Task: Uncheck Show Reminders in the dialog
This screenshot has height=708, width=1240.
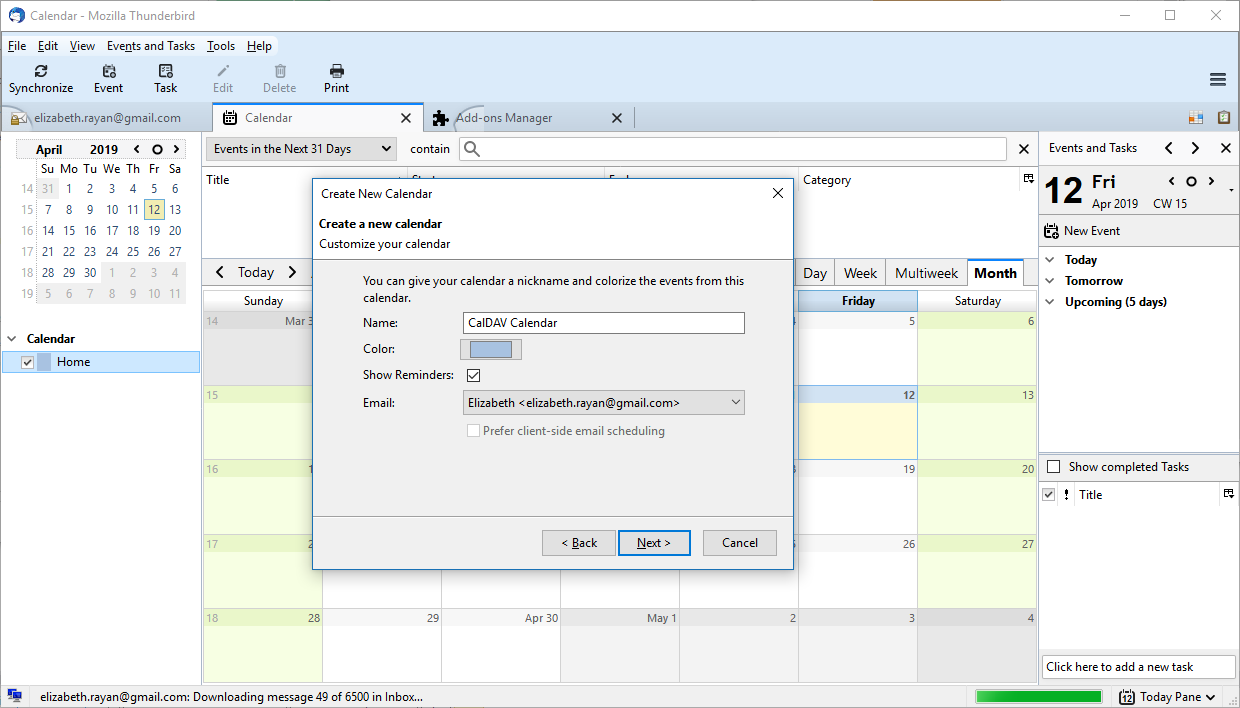Action: [x=473, y=375]
